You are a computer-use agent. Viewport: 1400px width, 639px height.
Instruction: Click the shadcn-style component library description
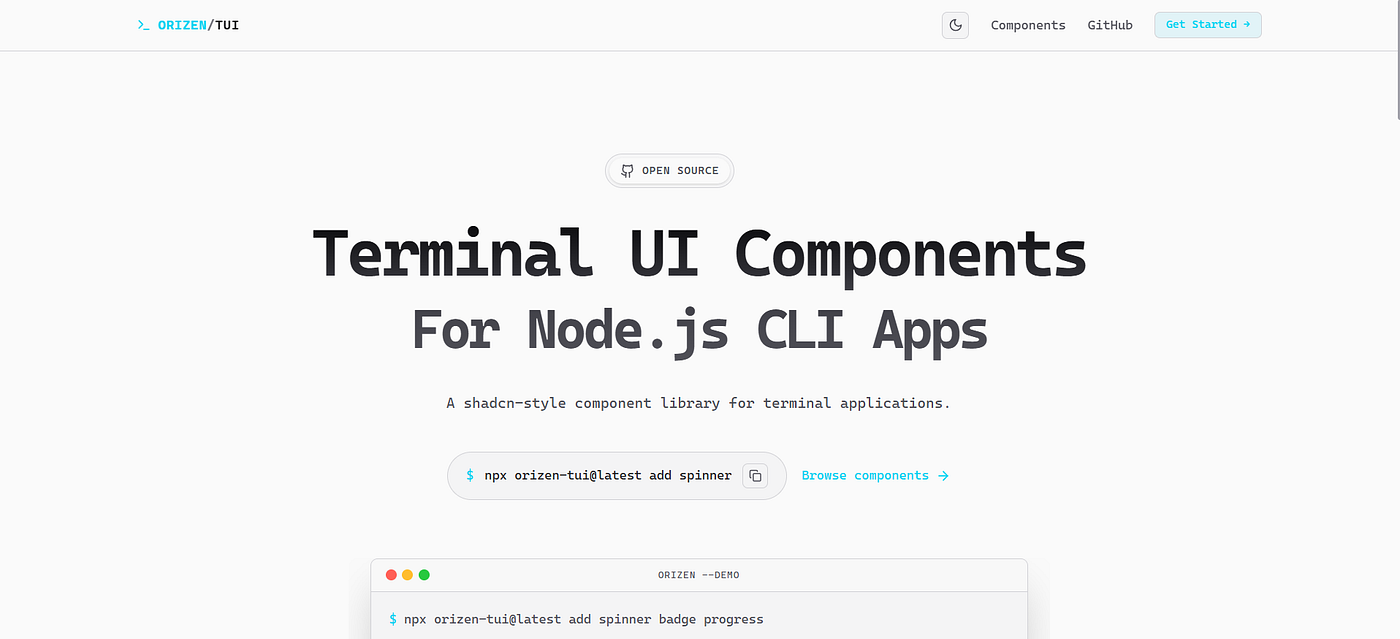[698, 404]
